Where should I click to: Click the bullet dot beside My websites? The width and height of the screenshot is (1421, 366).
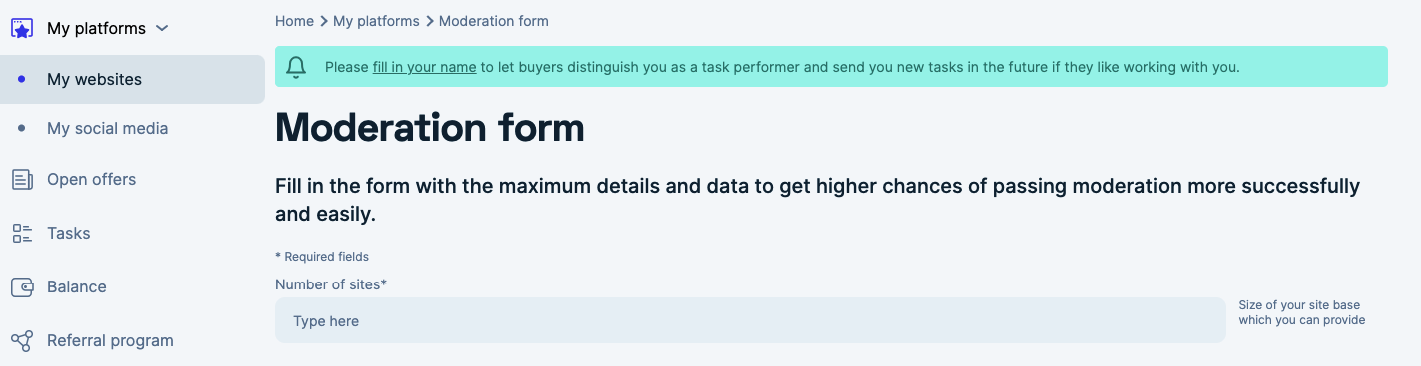click(x=22, y=79)
